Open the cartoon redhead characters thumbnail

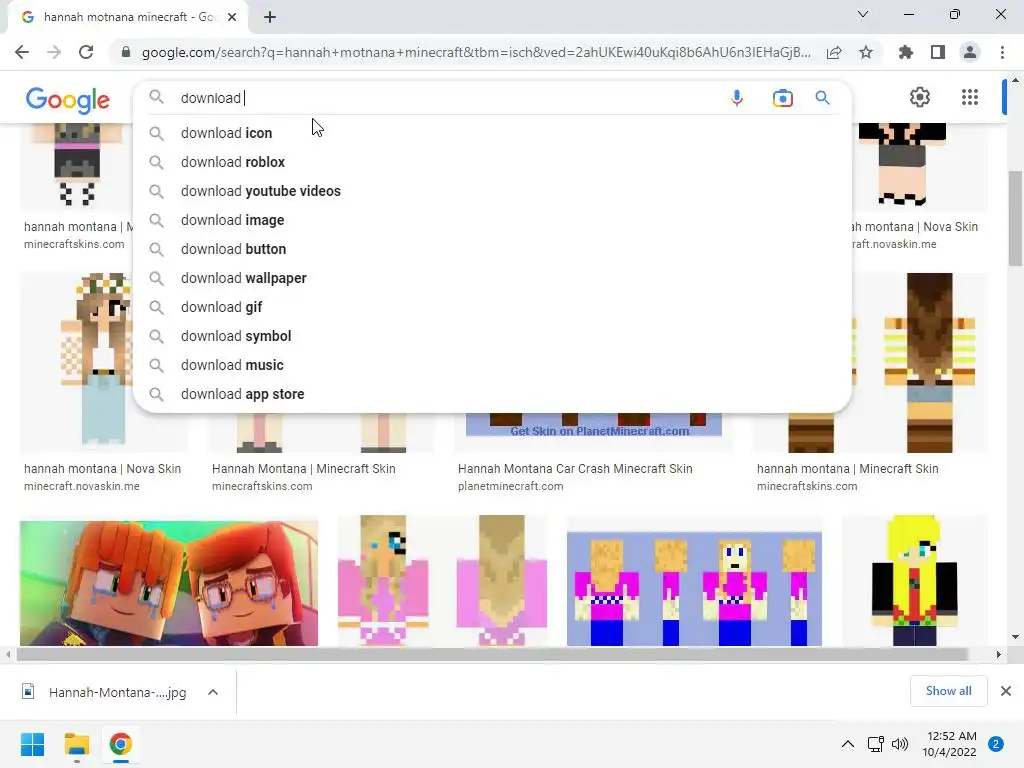point(168,583)
